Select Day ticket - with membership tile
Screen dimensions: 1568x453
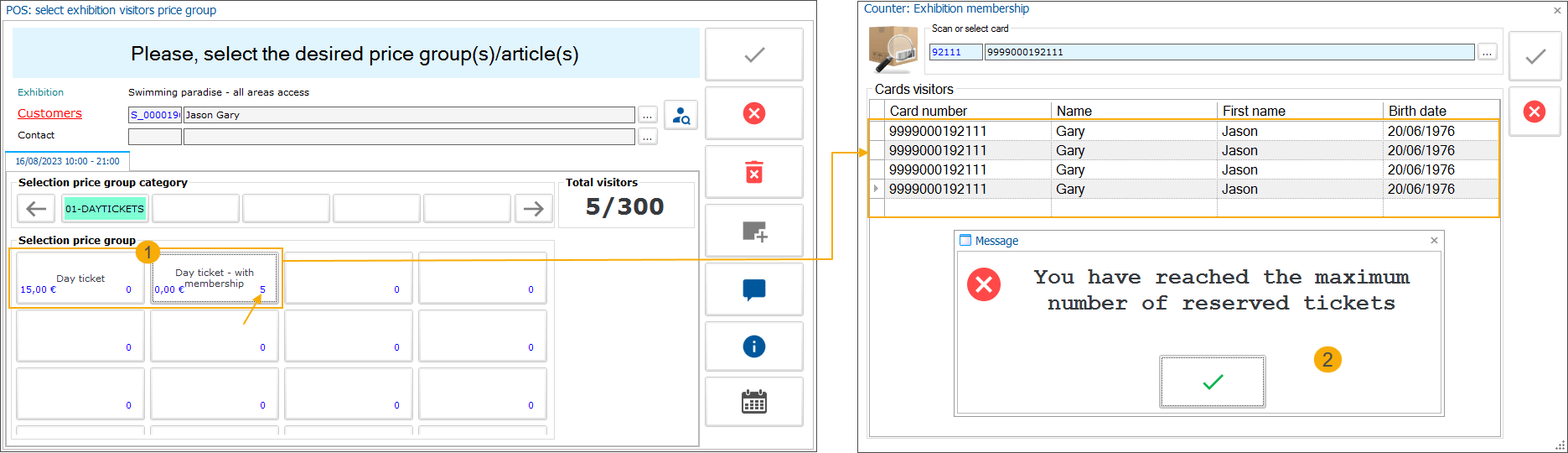pos(214,279)
